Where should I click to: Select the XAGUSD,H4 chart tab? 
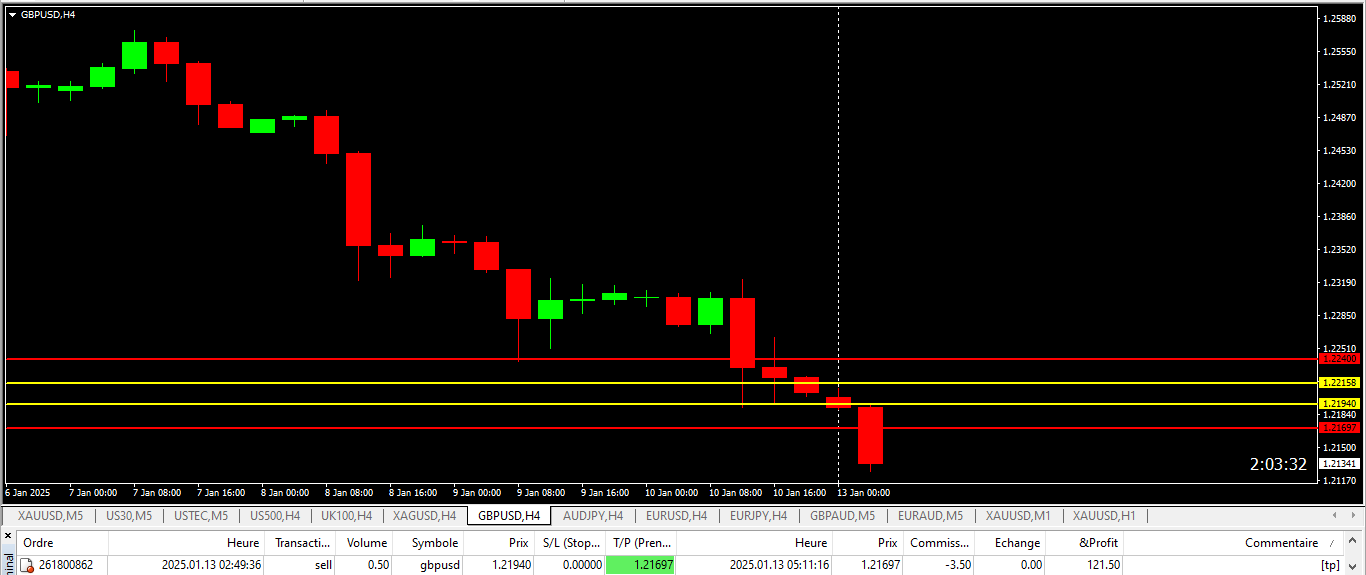(x=425, y=516)
